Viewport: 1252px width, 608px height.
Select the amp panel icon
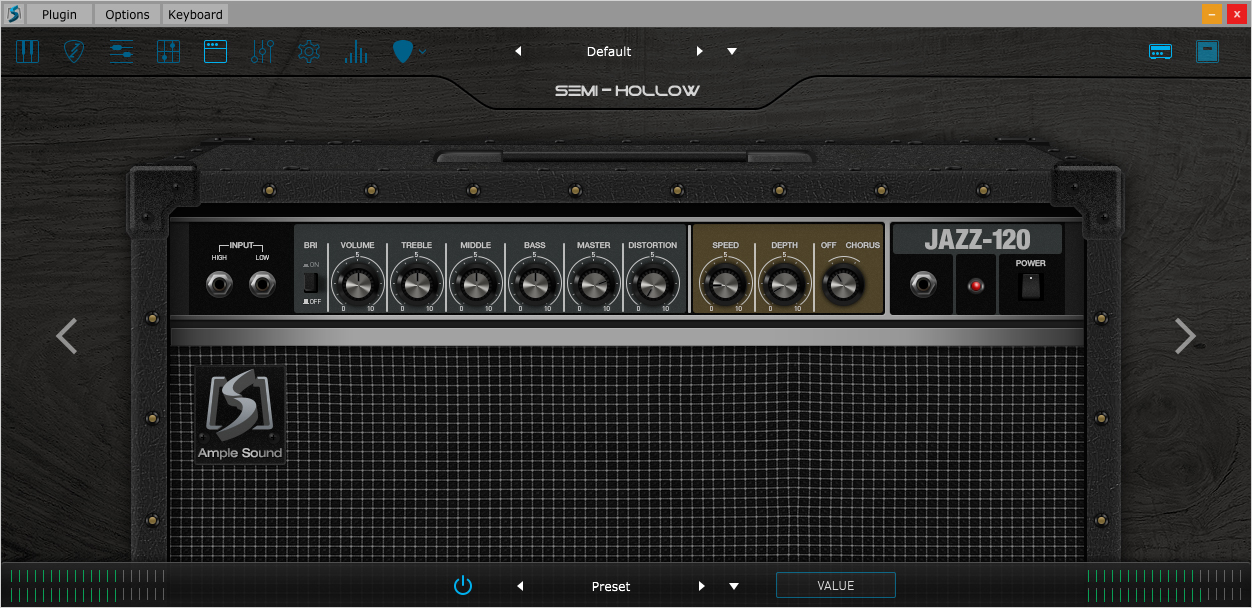coord(215,51)
